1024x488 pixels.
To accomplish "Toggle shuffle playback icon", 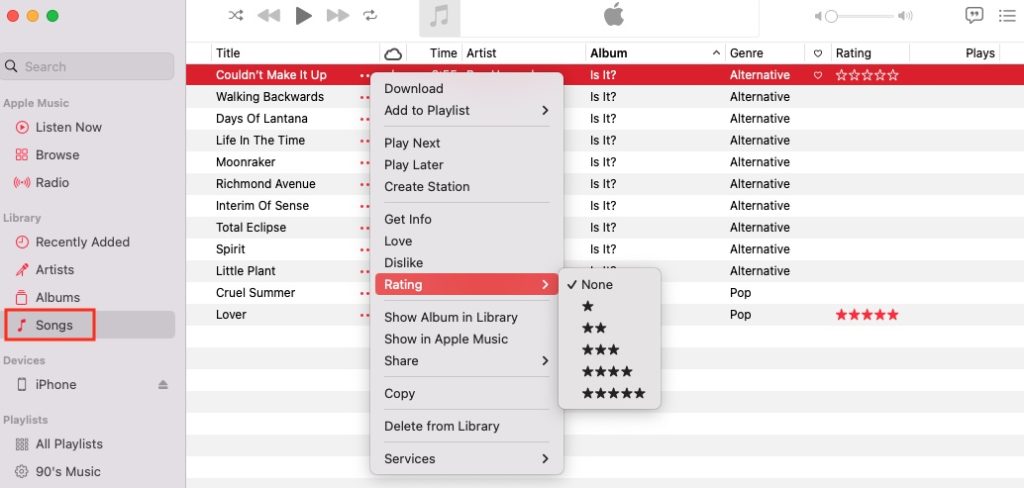I will [x=236, y=15].
